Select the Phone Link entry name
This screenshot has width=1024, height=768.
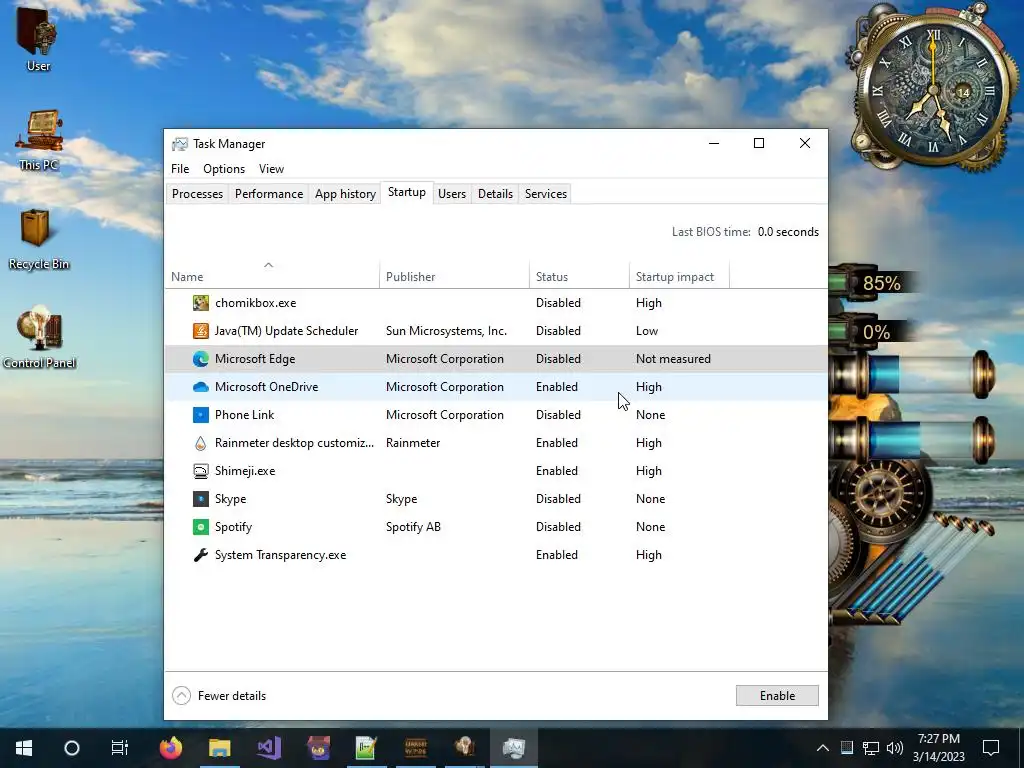click(x=244, y=415)
